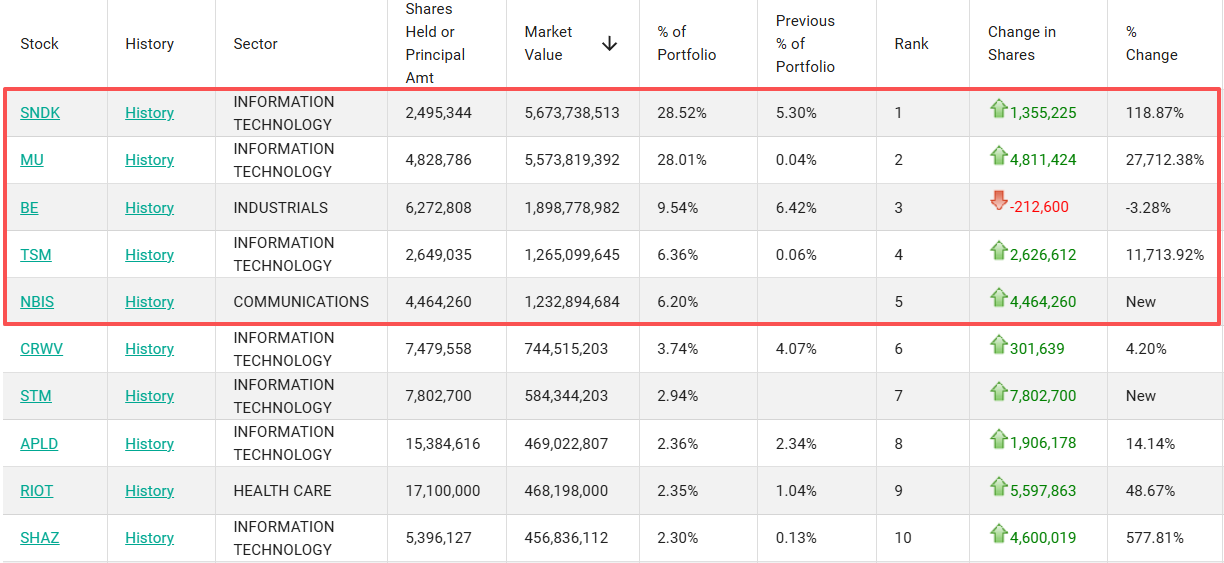Sort by the Rank column header

[x=911, y=44]
